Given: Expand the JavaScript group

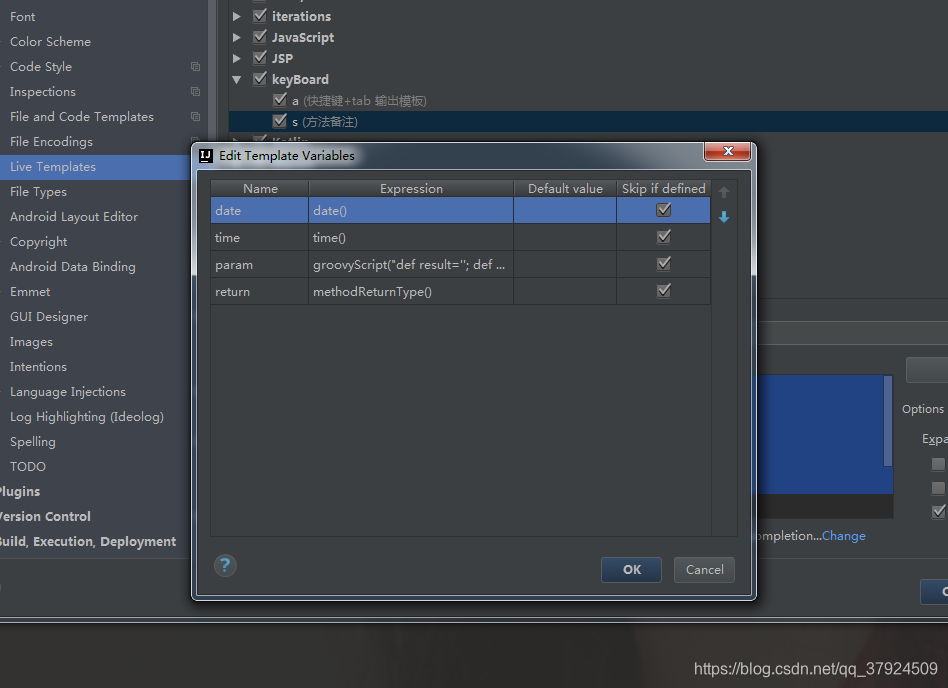Looking at the screenshot, I should tap(237, 37).
